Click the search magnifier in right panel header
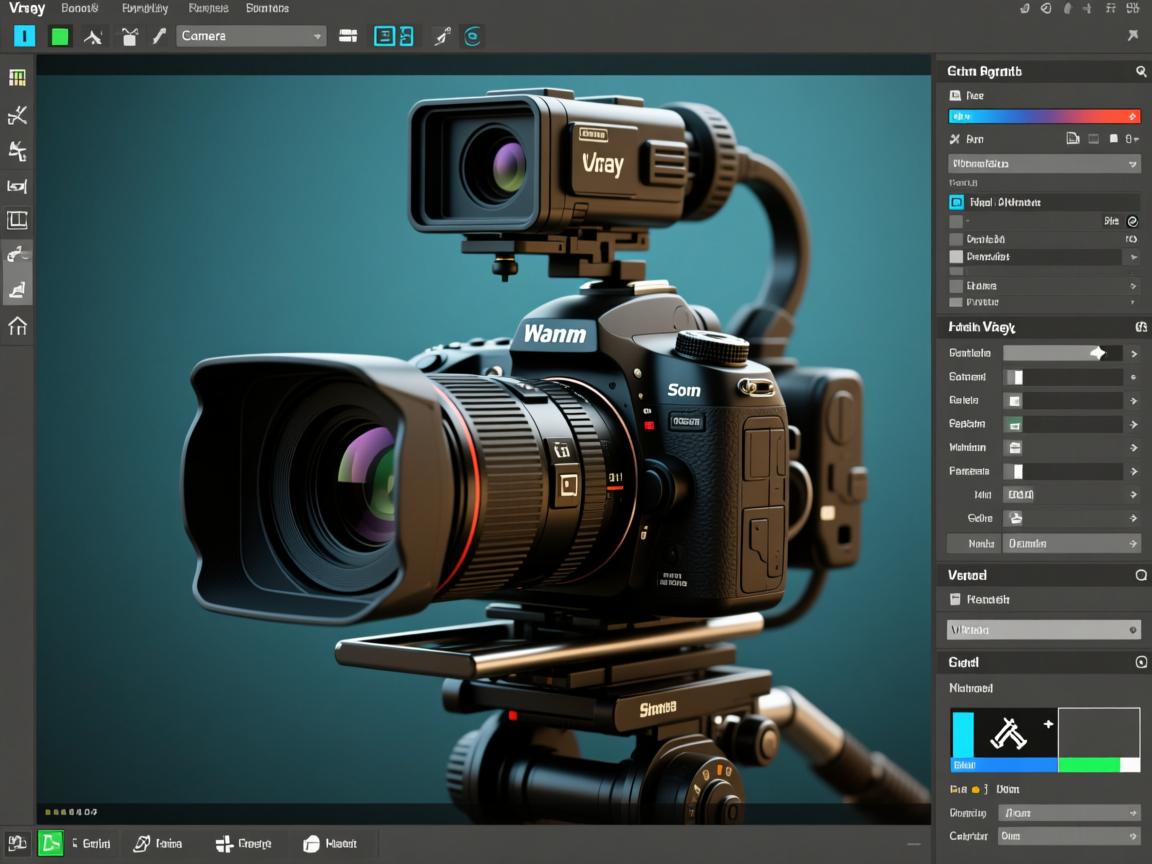Viewport: 1152px width, 864px height. [x=1141, y=71]
